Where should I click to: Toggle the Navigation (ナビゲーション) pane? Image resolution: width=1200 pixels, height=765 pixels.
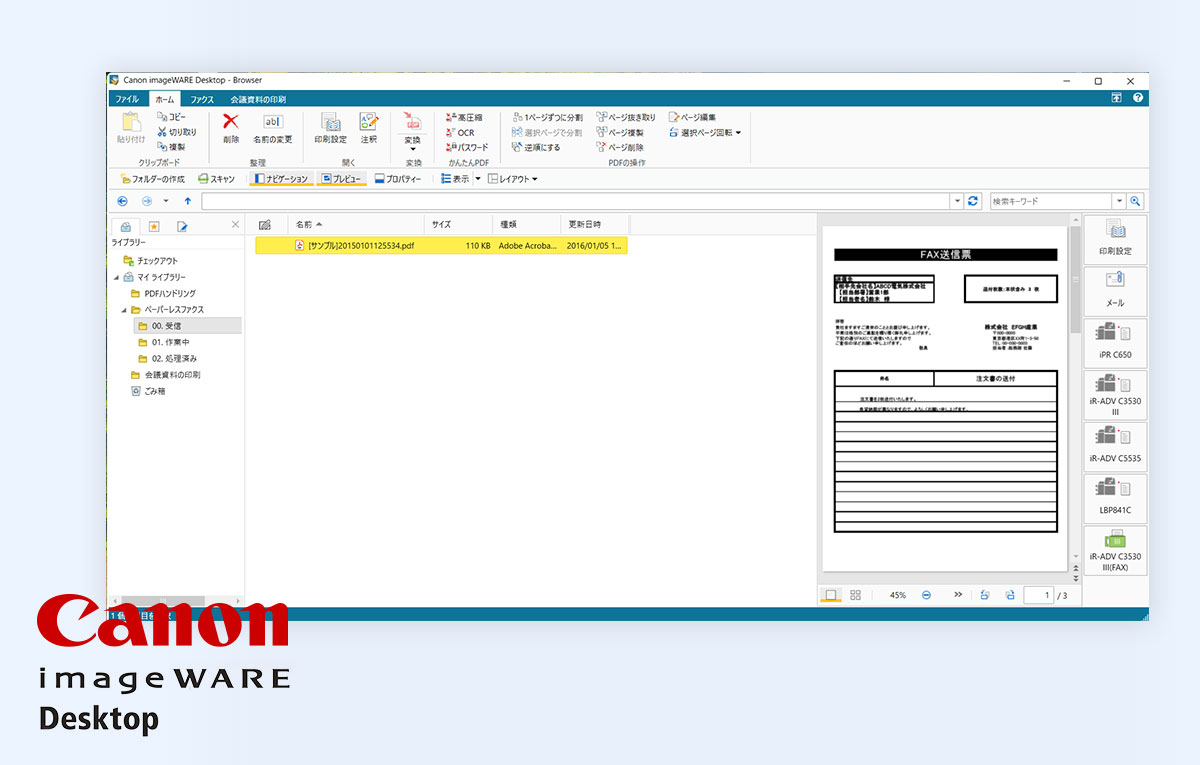click(x=281, y=179)
